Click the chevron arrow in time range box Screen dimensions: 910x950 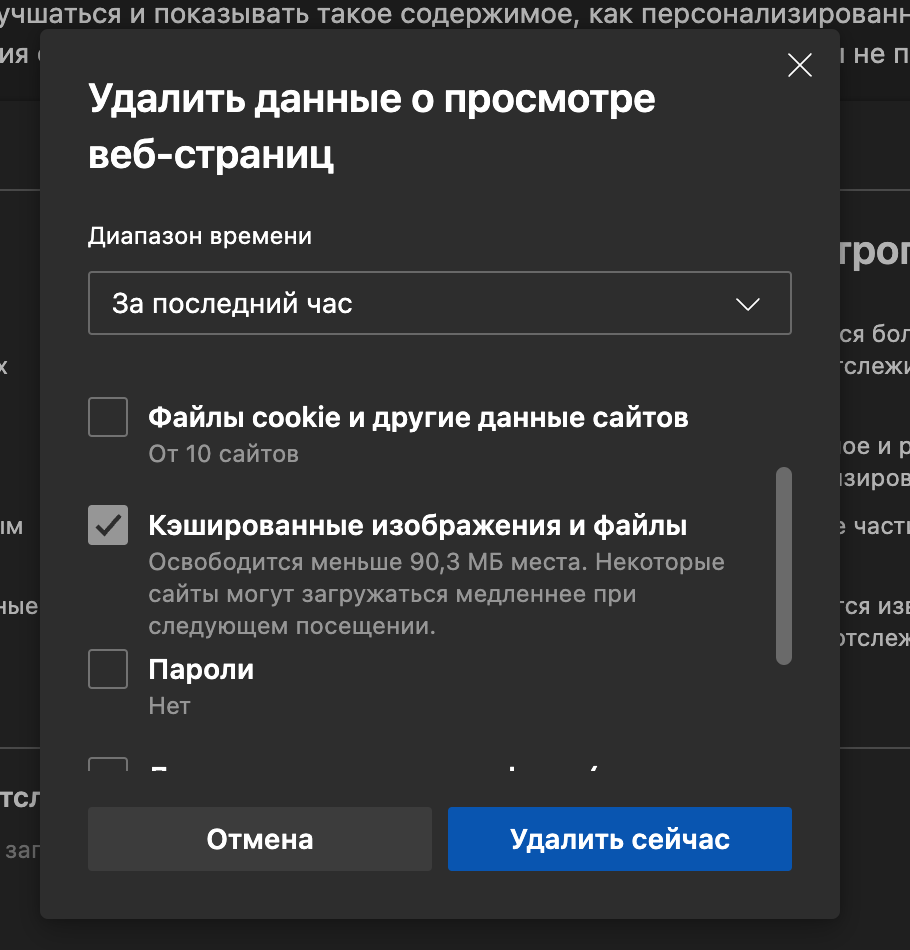pos(747,304)
